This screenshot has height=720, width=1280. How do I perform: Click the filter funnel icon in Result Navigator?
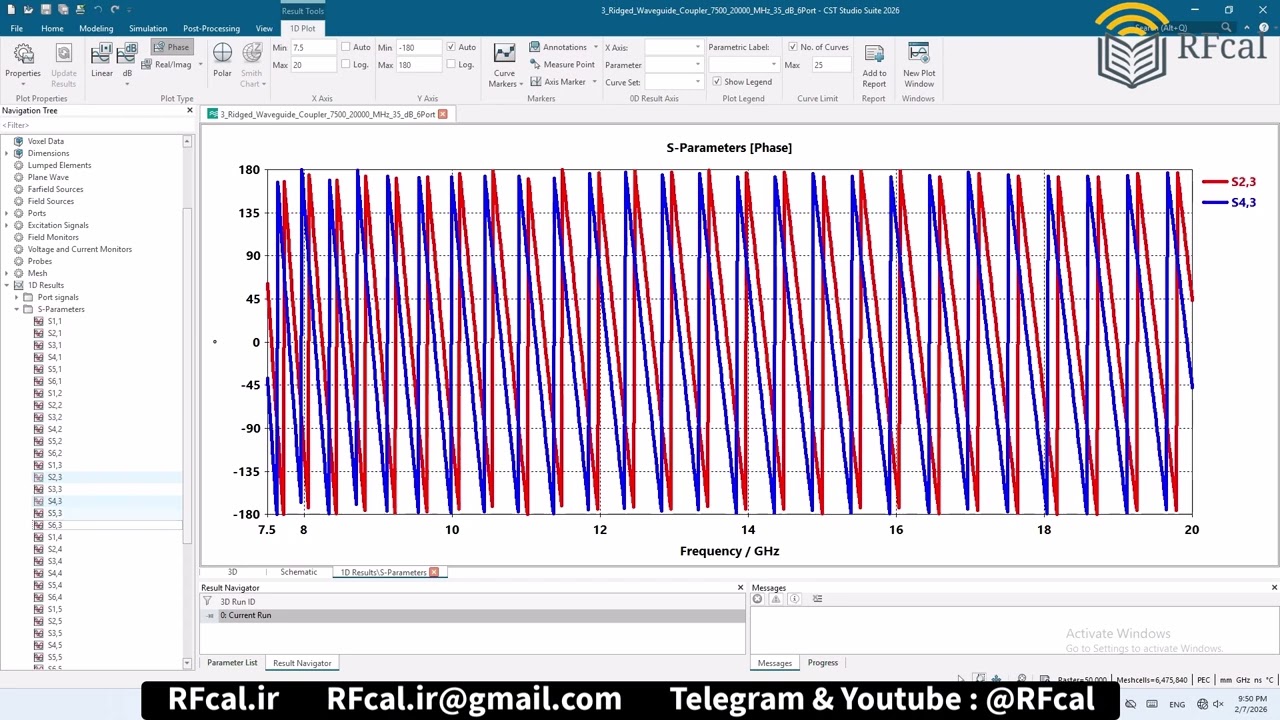coord(208,602)
